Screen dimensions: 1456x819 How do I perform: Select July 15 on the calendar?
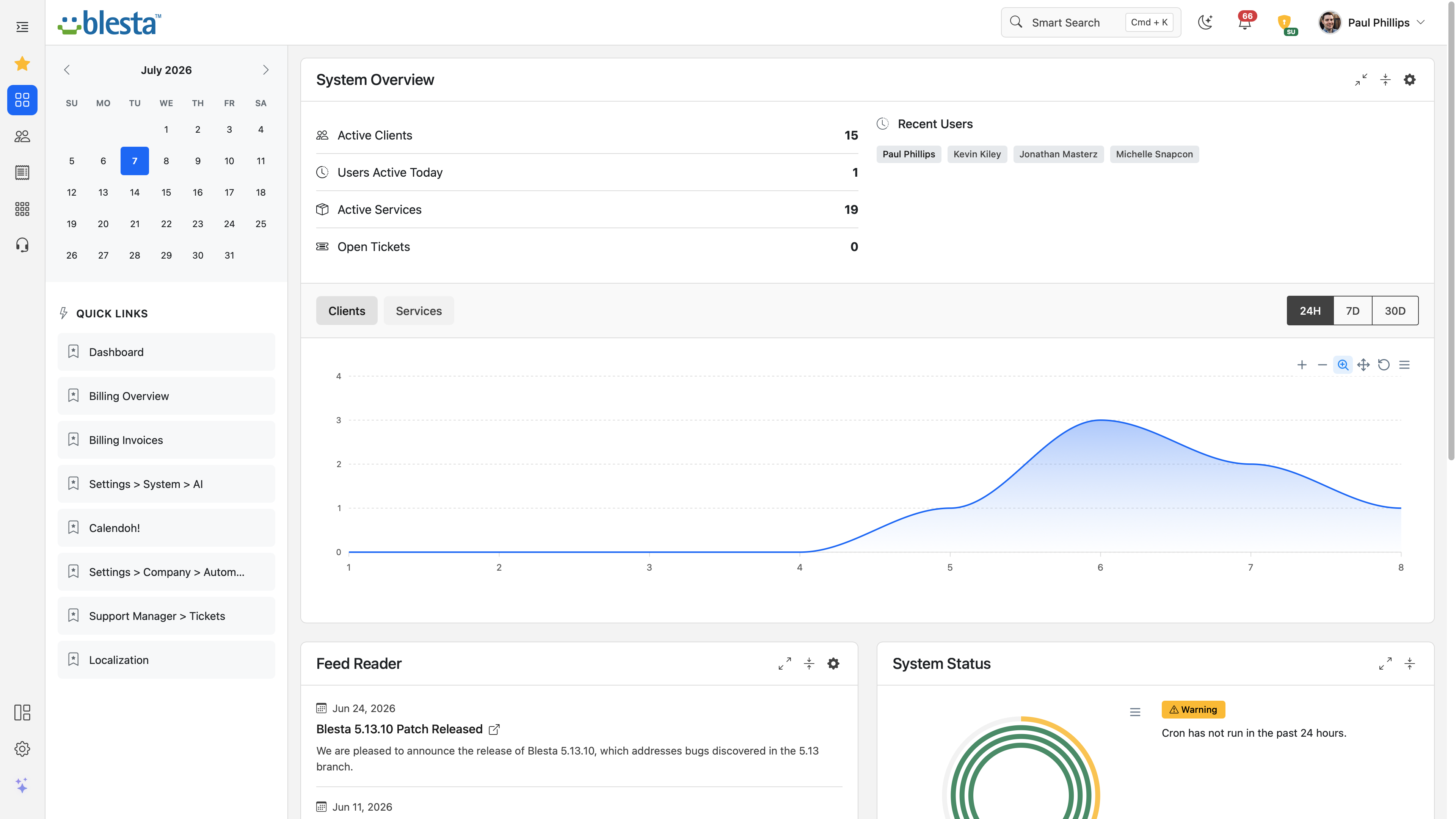166,192
